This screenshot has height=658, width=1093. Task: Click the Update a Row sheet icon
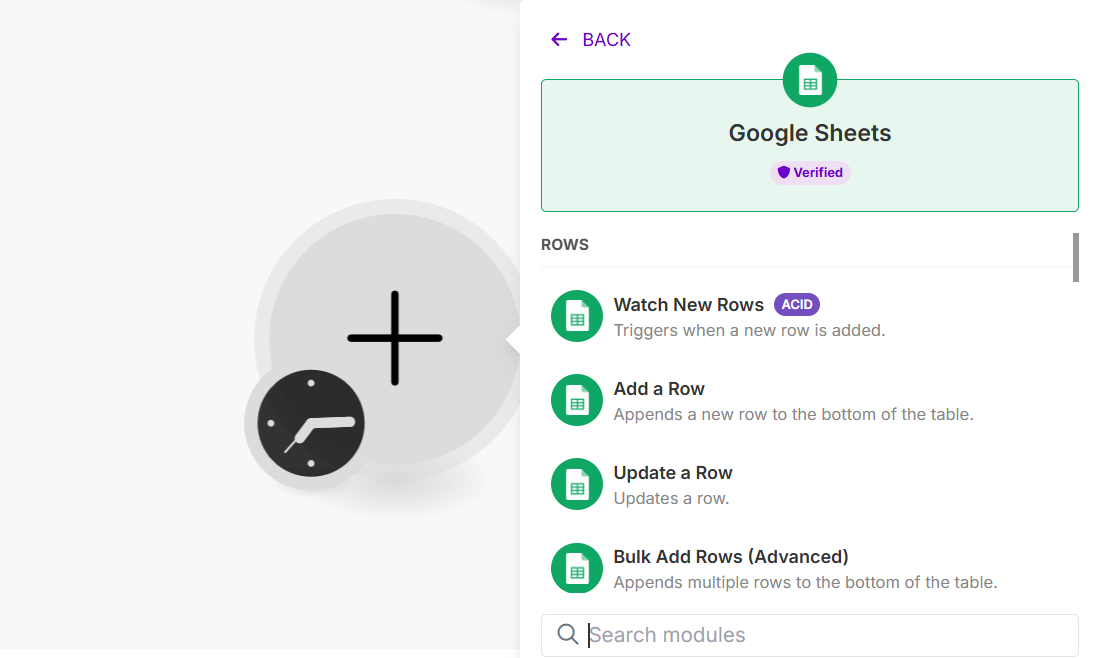point(576,484)
